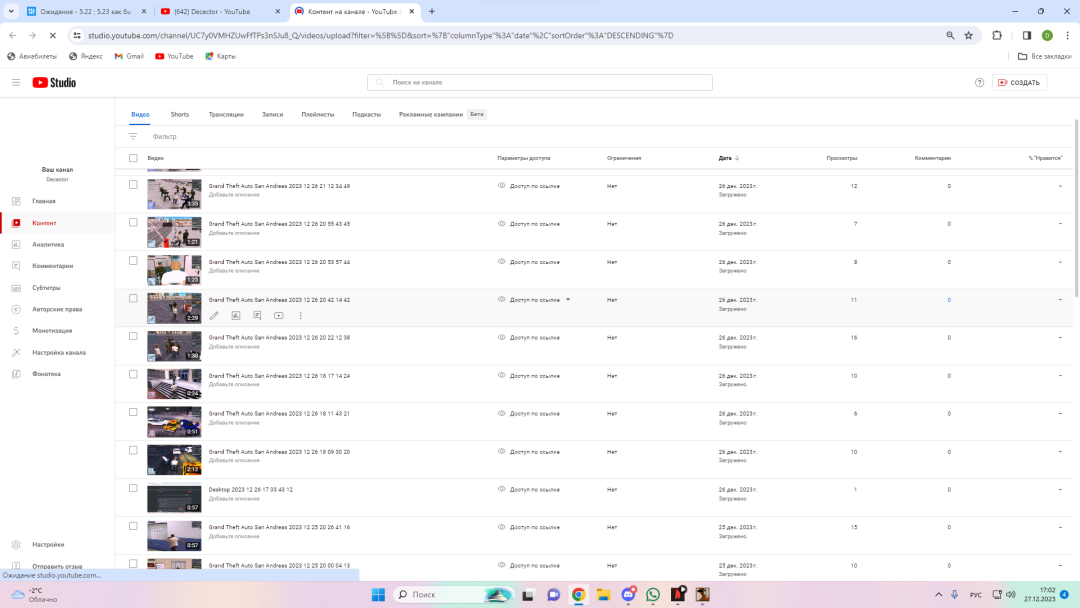Screen dimensions: 1080x608
Task: Open File Explorer from the taskbar
Action: point(603,594)
